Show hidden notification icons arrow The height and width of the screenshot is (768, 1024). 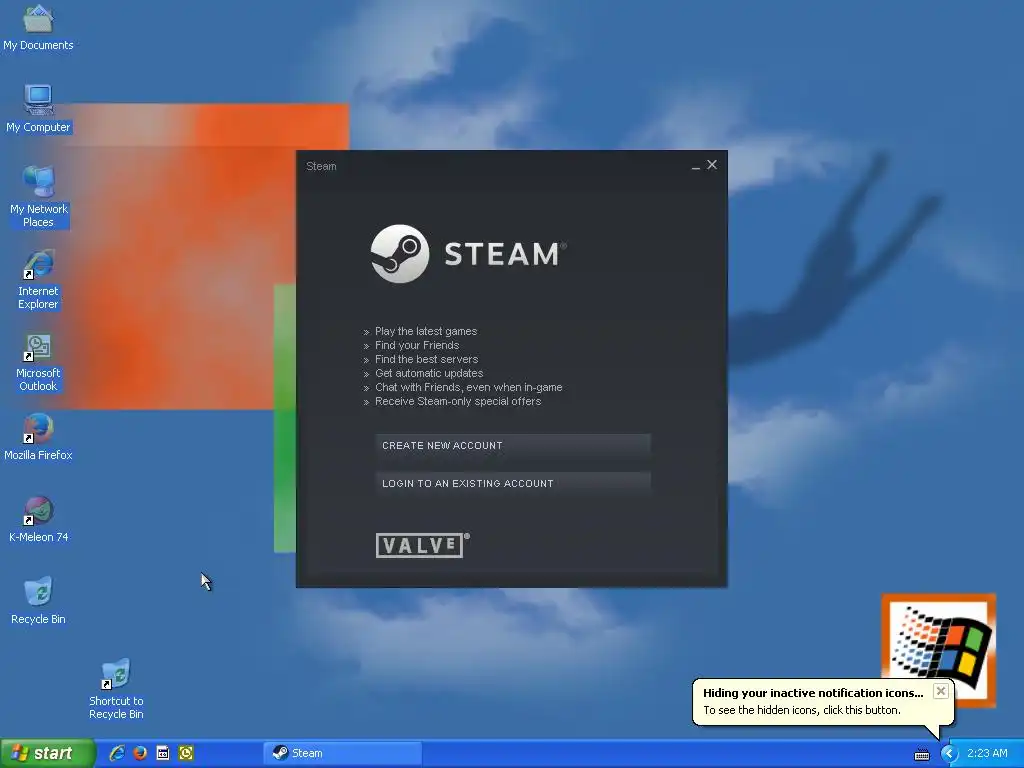(949, 754)
